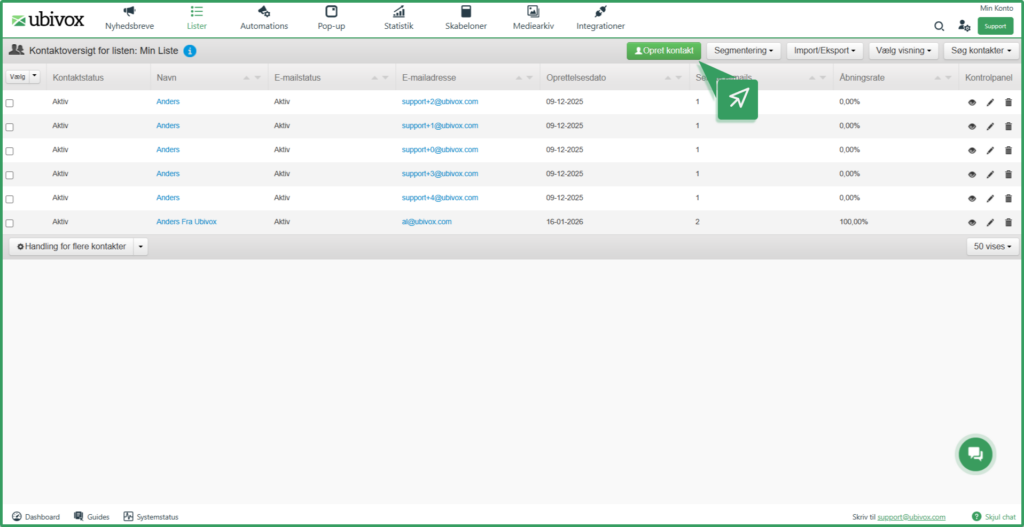View contact support+2@ubivox.com eye icon
Image resolution: width=1024 pixels, height=527 pixels.
click(972, 103)
